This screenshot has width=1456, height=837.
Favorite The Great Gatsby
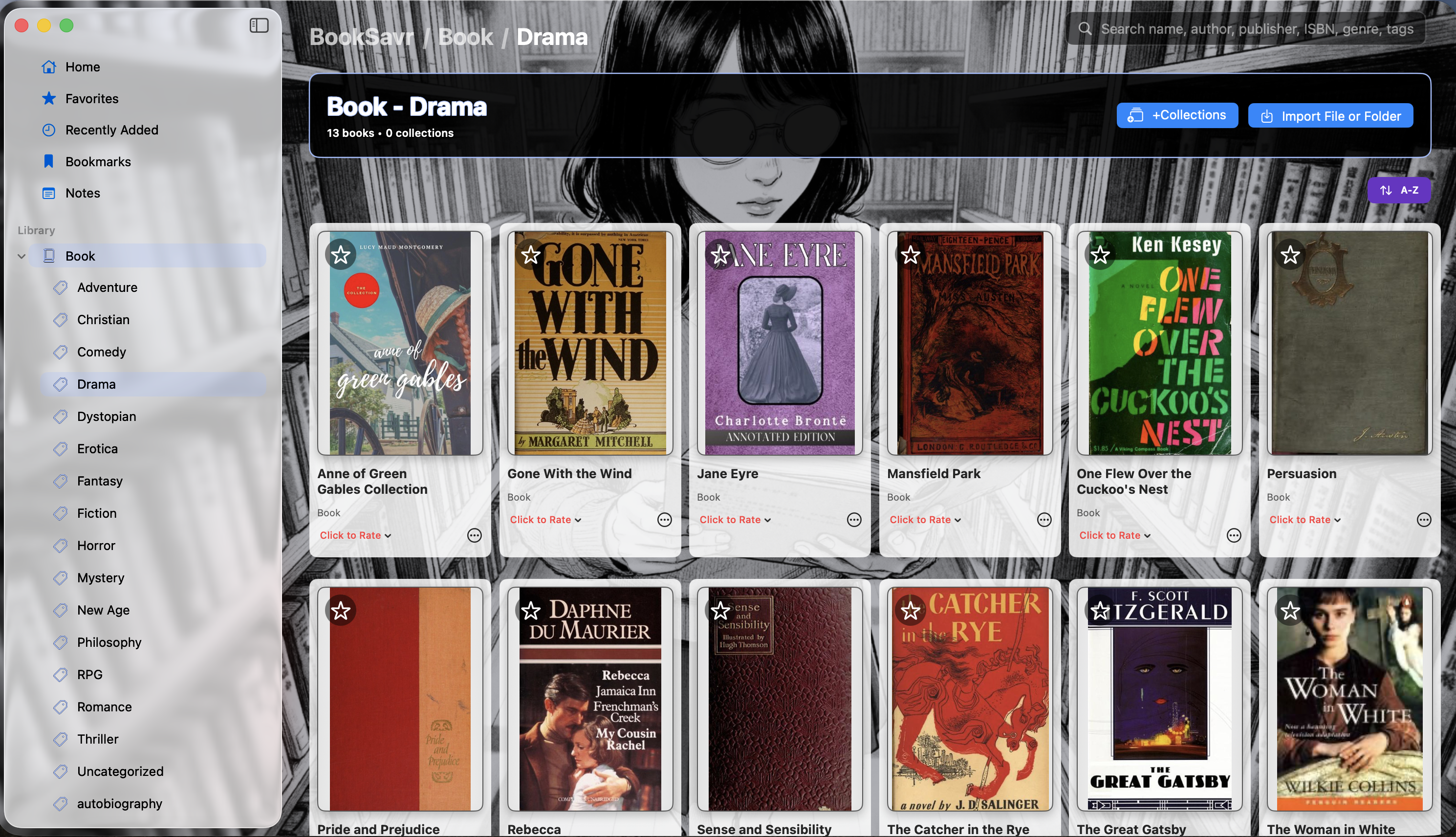[1100, 611]
